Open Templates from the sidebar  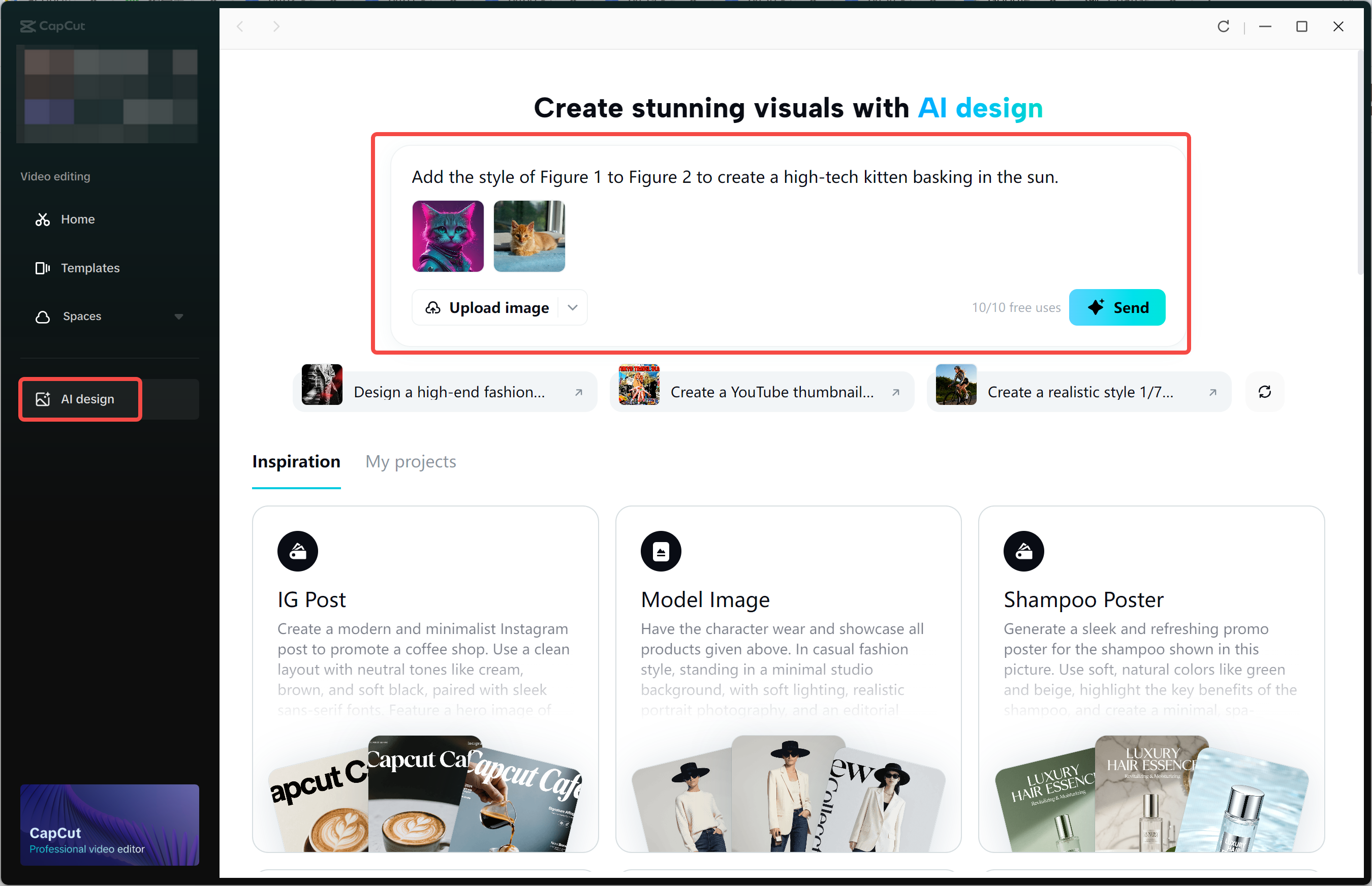[90, 268]
